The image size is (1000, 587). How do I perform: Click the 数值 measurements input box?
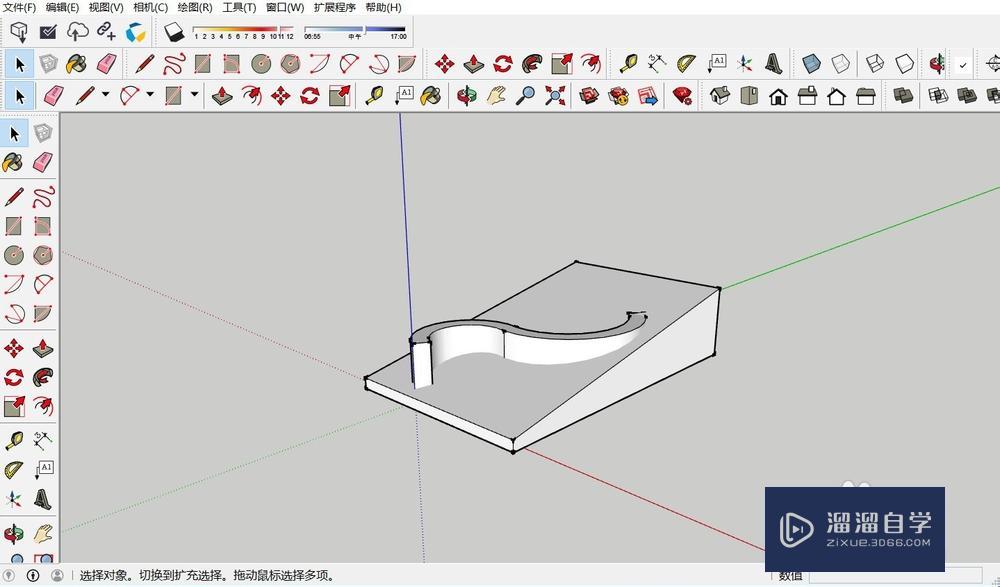[x=895, y=576]
